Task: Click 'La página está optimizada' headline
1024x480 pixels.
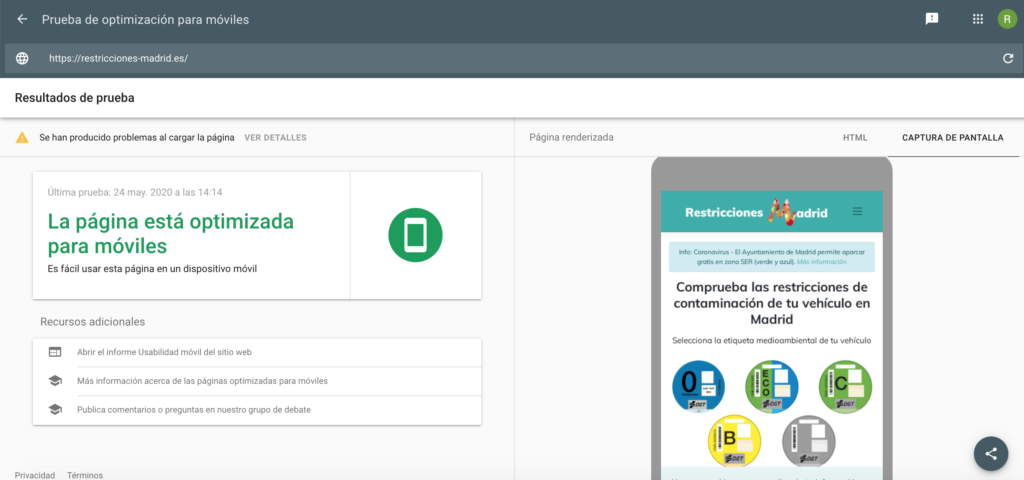Action: 170,234
